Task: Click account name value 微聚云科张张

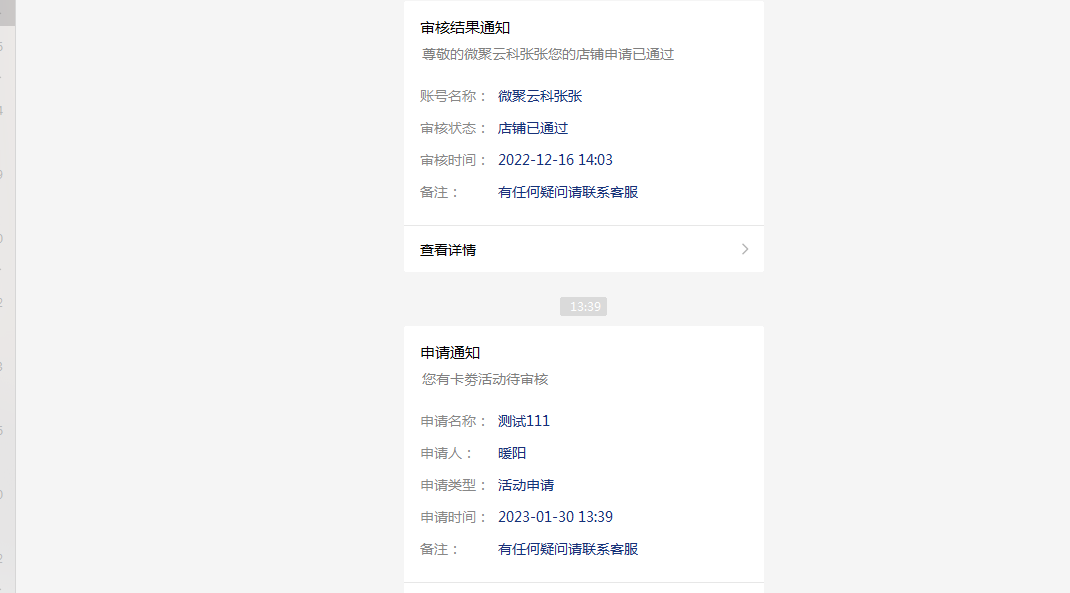Action: [540, 96]
